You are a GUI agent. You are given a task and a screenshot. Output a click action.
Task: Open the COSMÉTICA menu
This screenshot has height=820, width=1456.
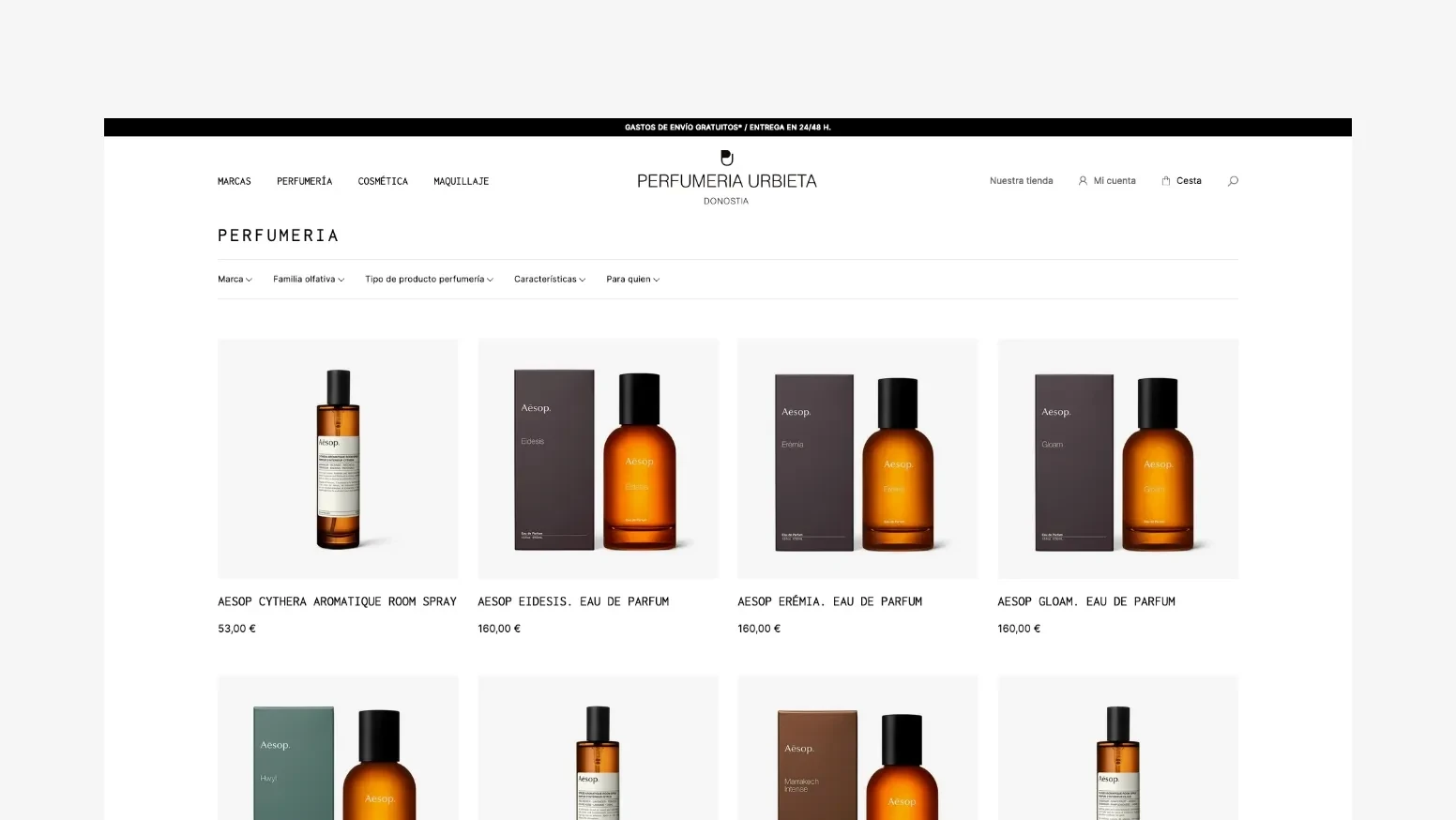383,181
